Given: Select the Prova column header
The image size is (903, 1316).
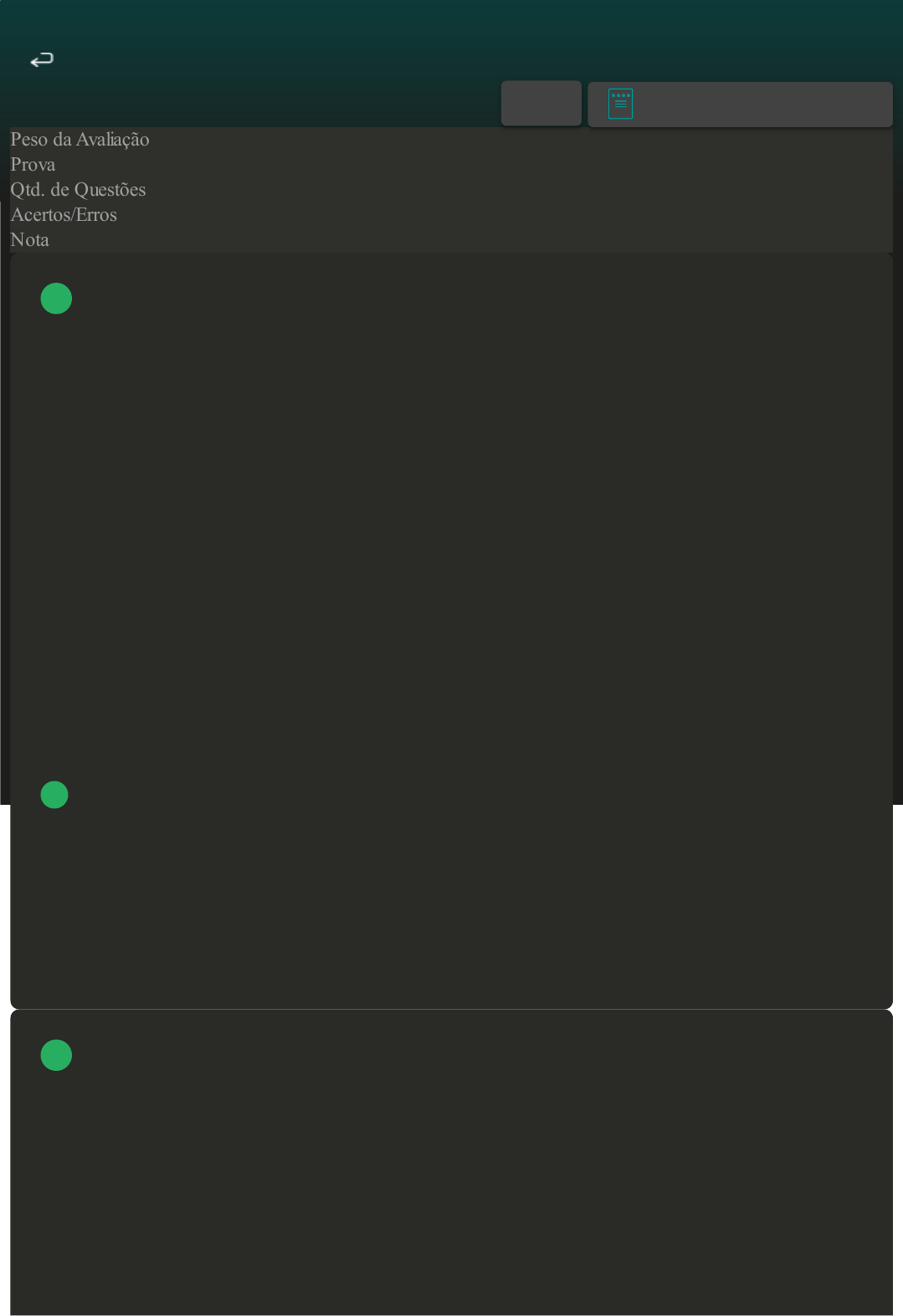Looking at the screenshot, I should click(33, 165).
